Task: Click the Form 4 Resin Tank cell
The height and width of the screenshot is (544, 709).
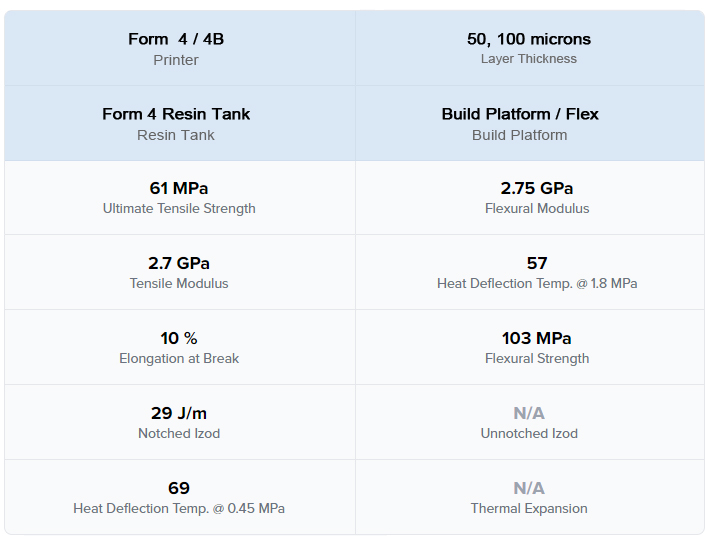Action: tap(180, 123)
